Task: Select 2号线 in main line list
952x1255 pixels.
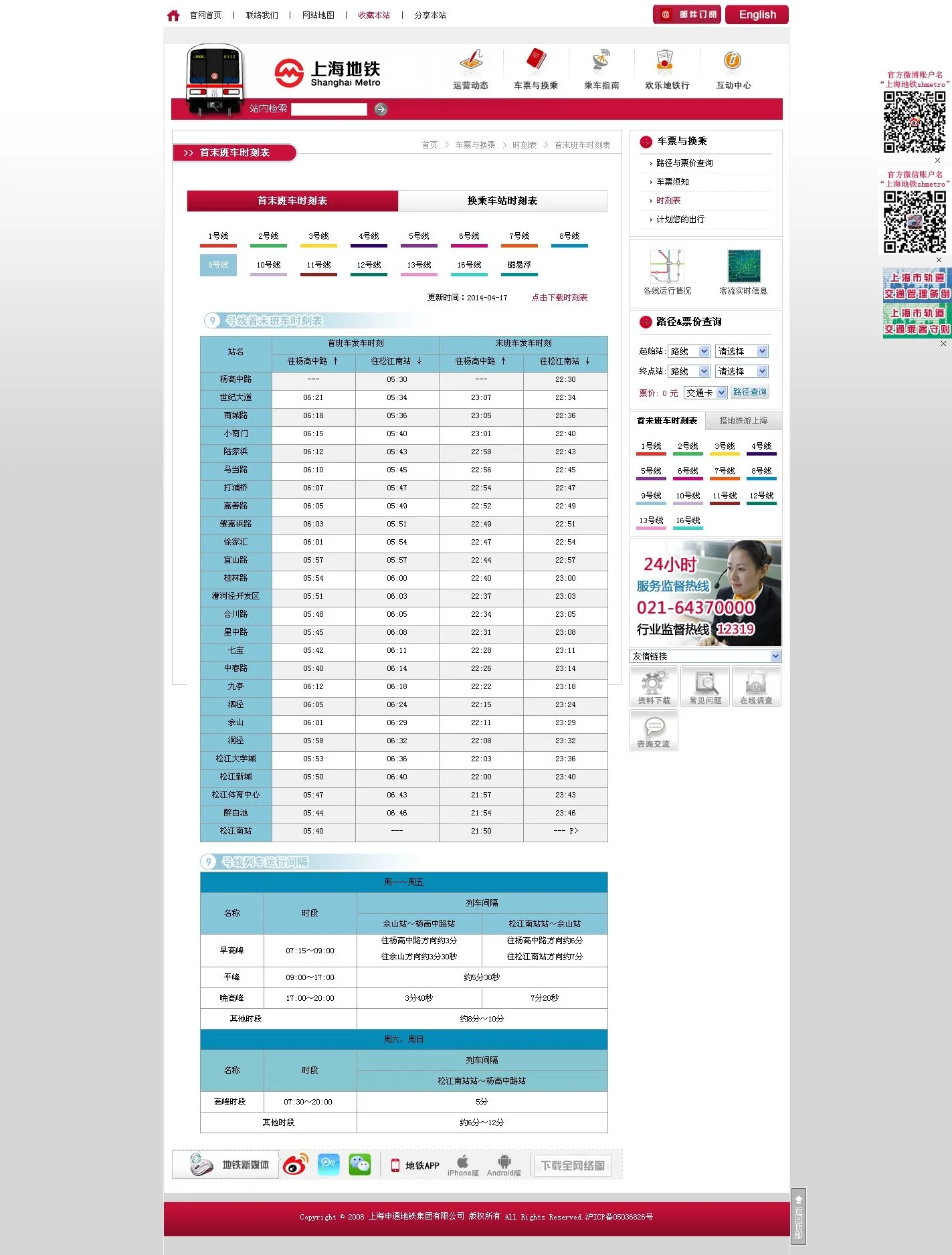Action: coord(268,237)
